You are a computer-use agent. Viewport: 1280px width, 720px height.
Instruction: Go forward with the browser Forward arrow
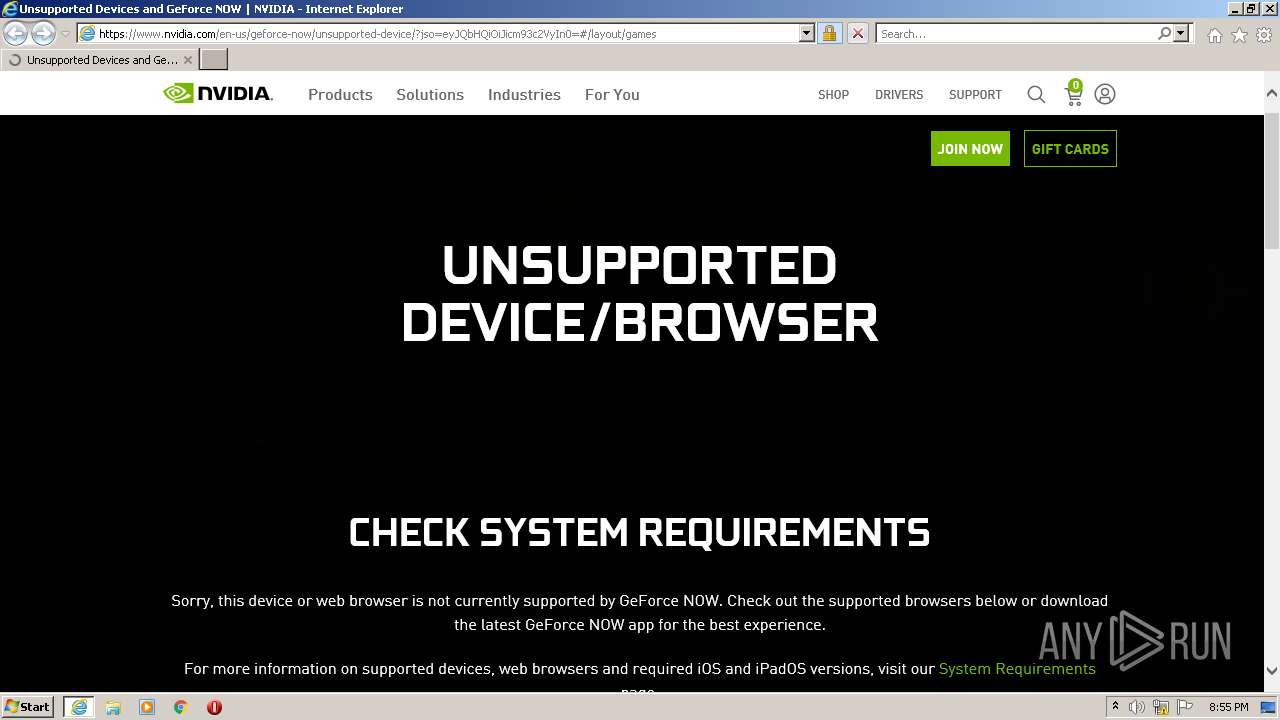click(x=43, y=33)
